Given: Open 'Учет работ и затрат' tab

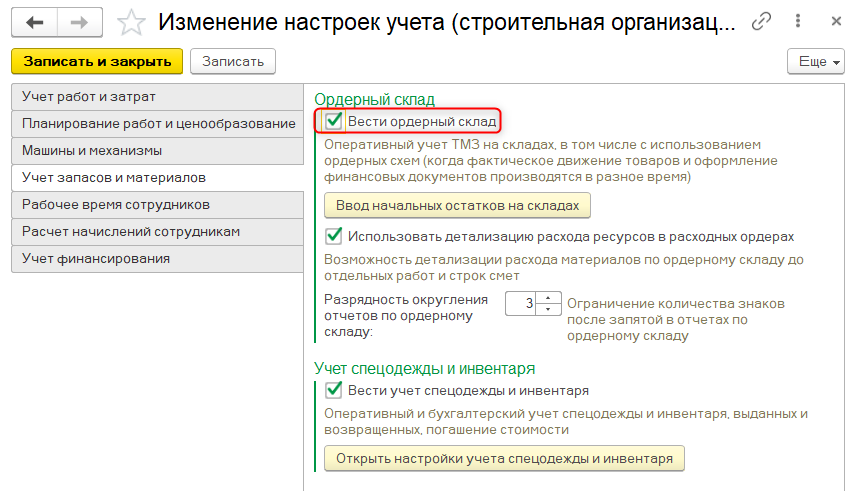Looking at the screenshot, I should (x=157, y=97).
